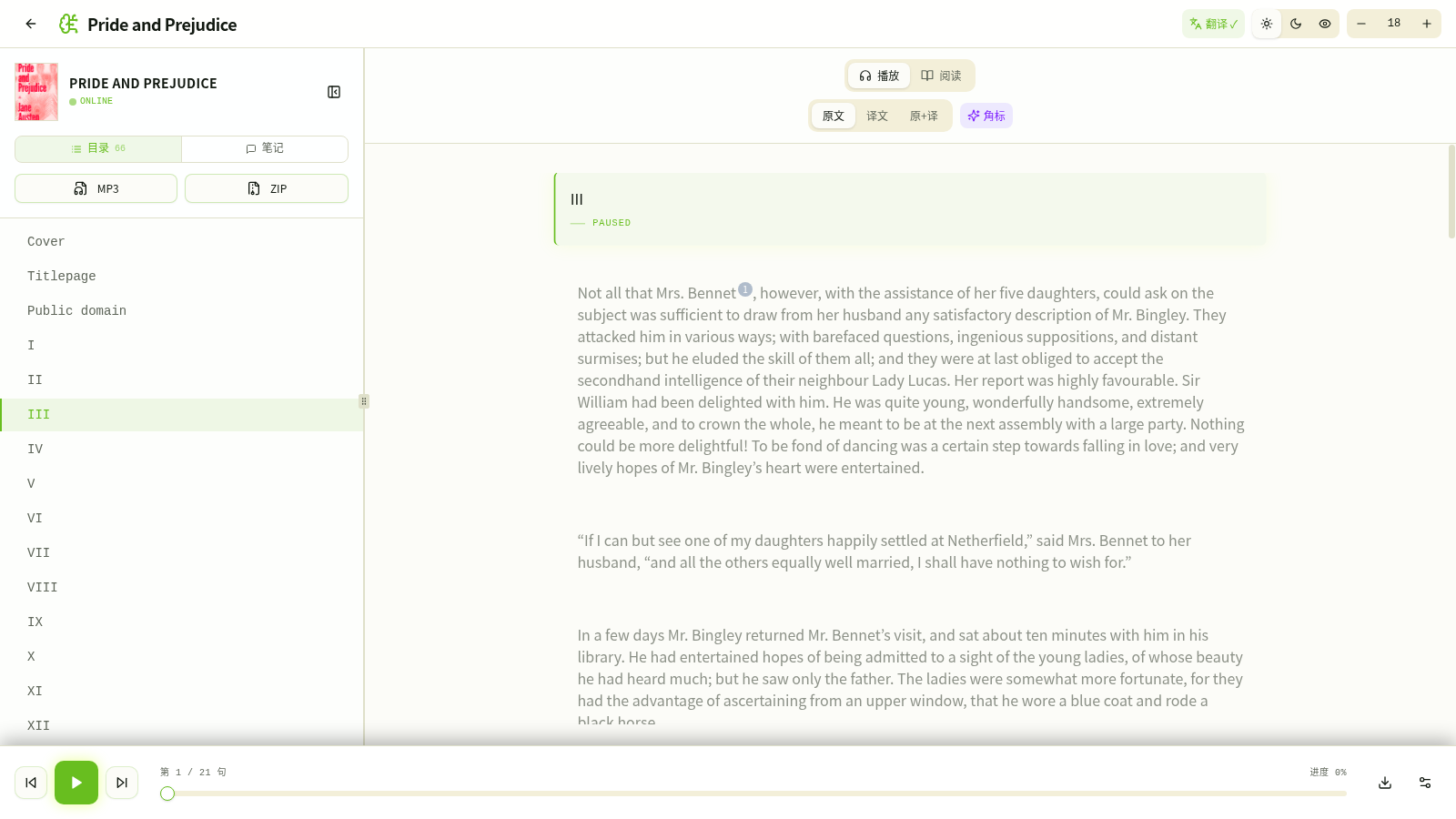Go to chapter IV
Image resolution: width=1456 pixels, height=819 pixels.
[x=182, y=449]
